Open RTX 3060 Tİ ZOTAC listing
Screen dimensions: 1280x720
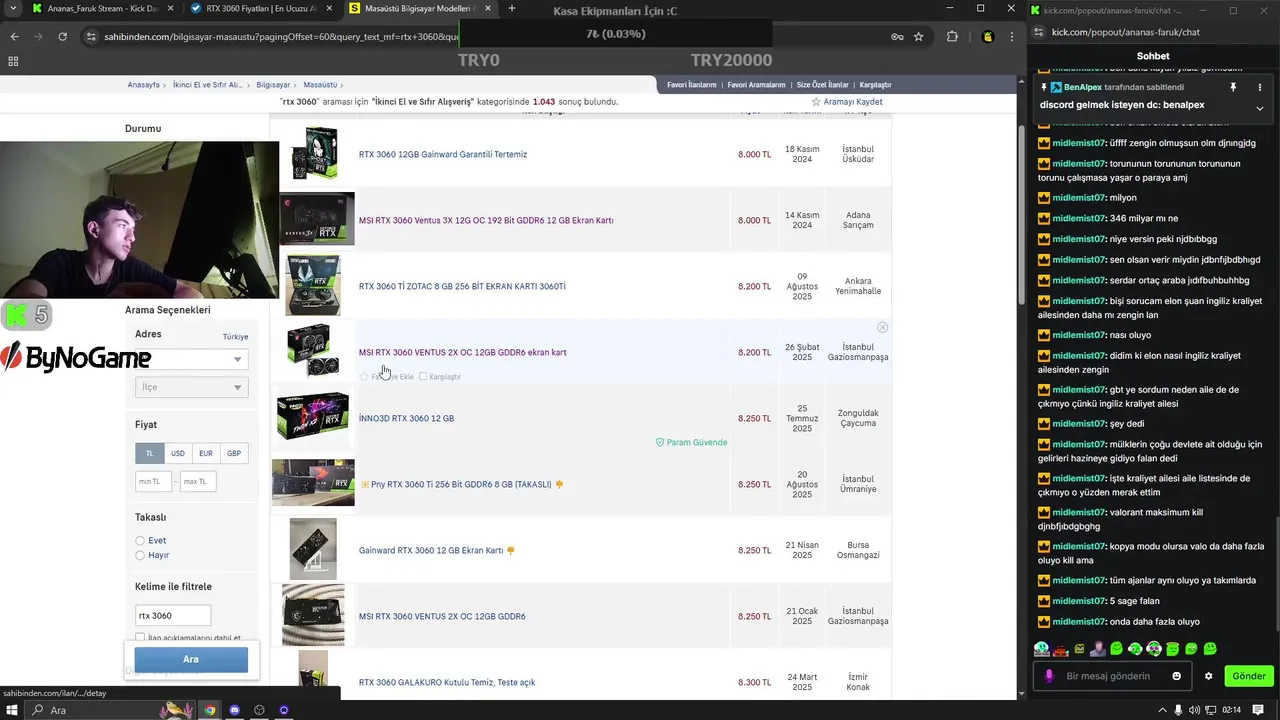[x=462, y=287]
